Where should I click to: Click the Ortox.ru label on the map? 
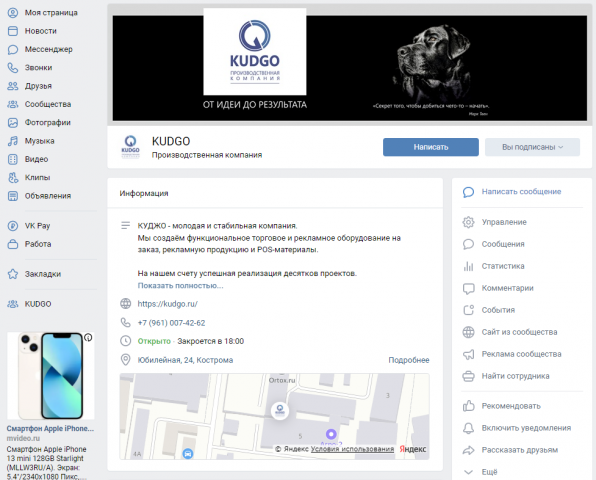pos(282,380)
